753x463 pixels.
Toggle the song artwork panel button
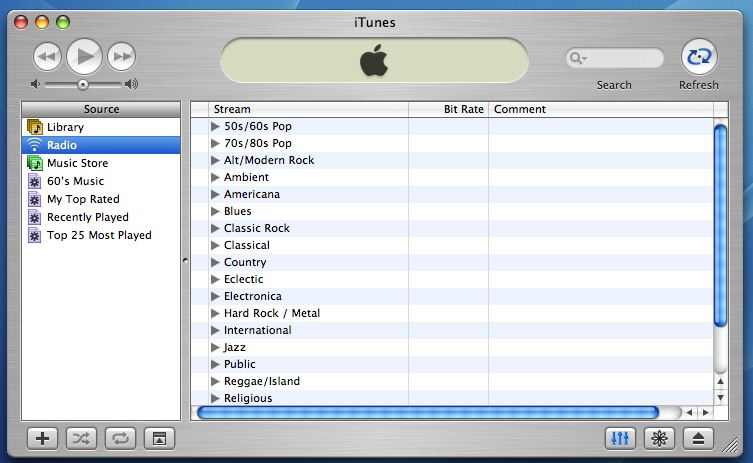point(159,439)
